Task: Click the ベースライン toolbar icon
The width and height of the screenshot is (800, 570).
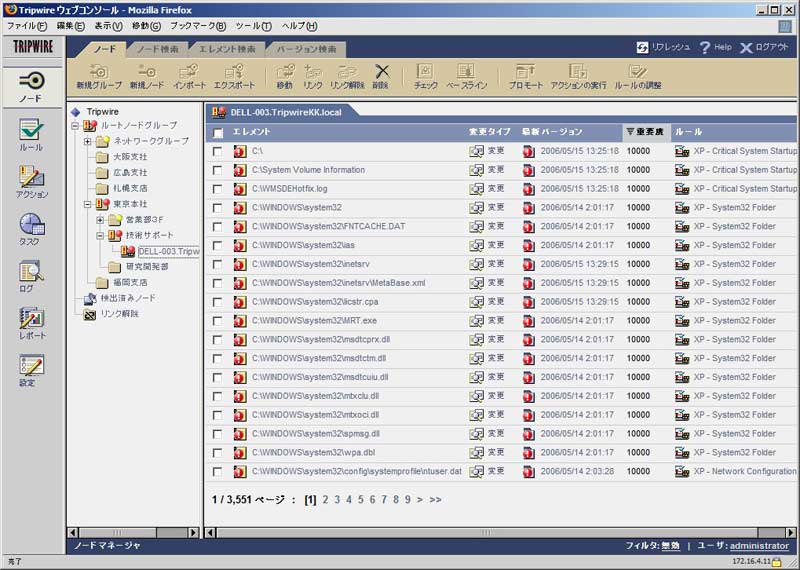Action: 467,77
